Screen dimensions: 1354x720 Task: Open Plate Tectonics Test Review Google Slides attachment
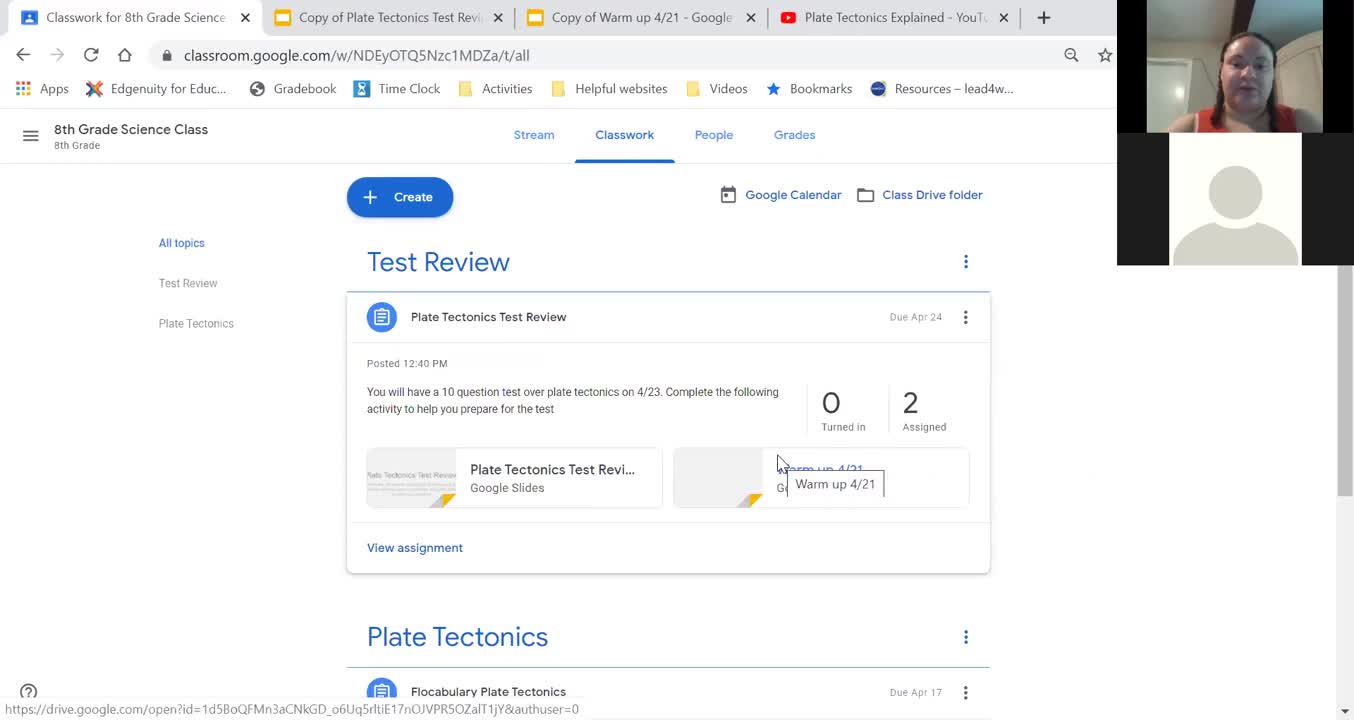tap(514, 478)
